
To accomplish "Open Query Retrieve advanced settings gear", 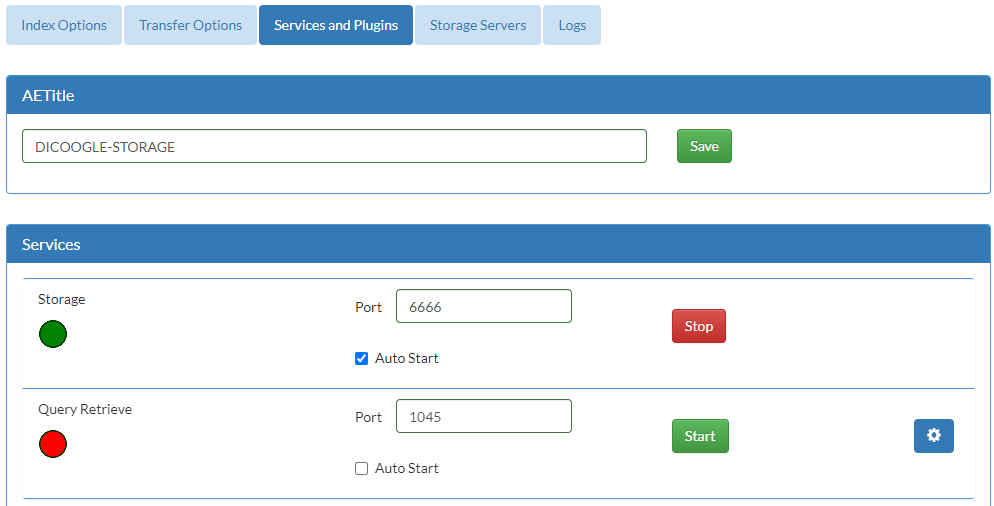I will click(933, 436).
